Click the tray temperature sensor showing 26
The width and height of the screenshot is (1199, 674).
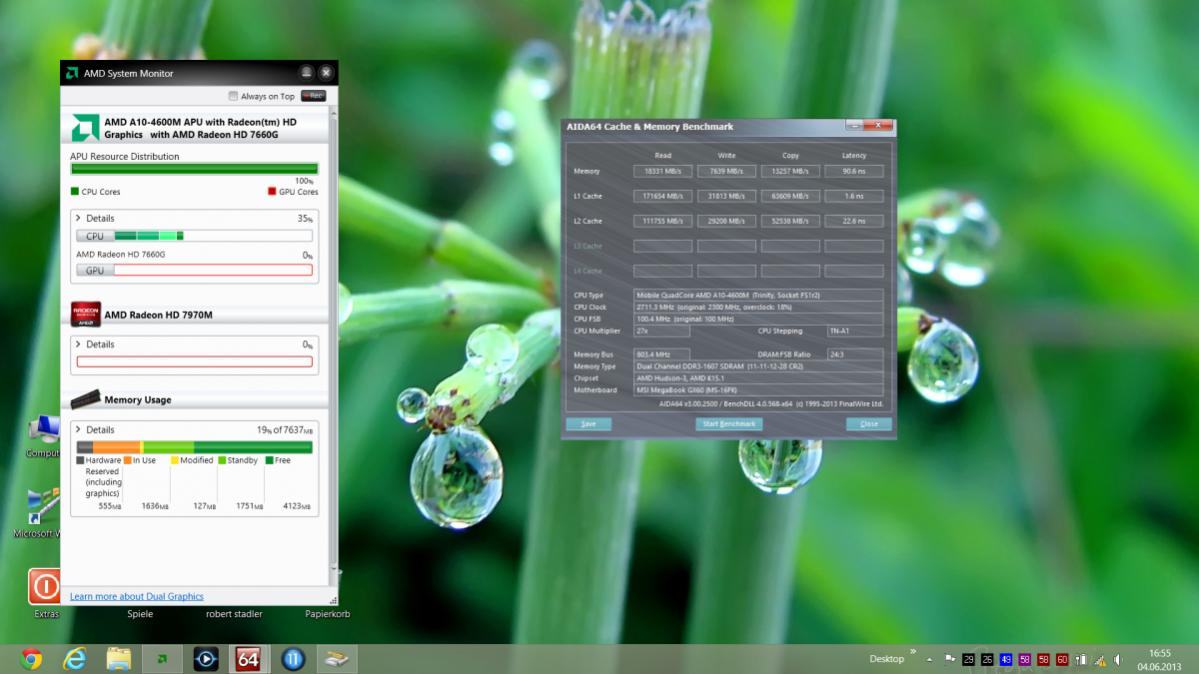[987, 659]
